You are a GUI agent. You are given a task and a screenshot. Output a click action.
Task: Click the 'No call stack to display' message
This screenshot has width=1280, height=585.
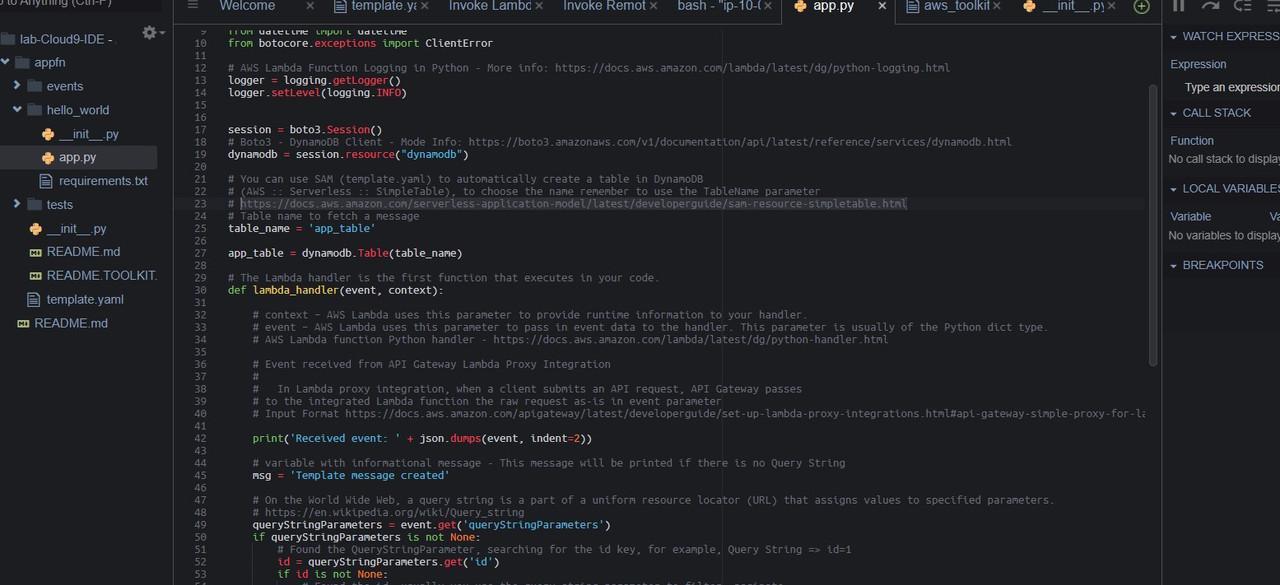tap(1224, 159)
